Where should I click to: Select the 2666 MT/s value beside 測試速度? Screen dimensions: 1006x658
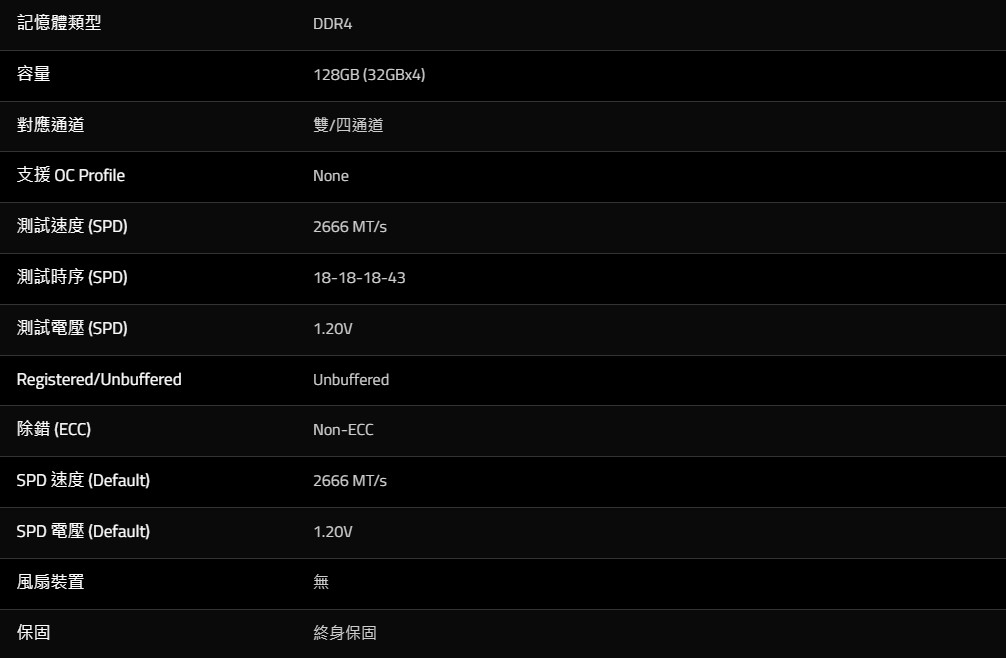coord(350,227)
